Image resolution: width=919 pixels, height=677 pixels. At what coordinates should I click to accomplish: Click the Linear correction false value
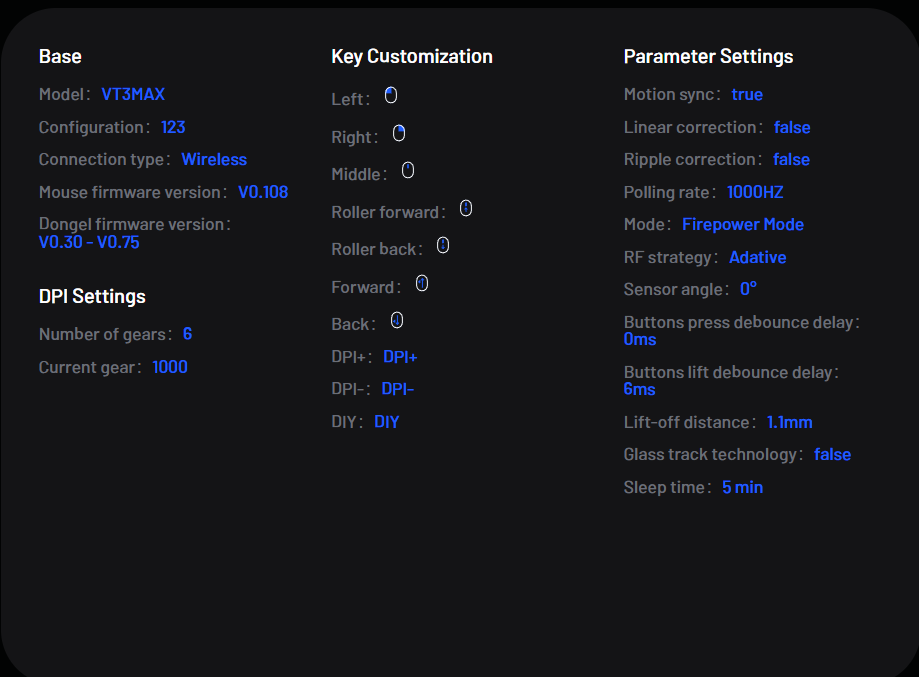792,127
